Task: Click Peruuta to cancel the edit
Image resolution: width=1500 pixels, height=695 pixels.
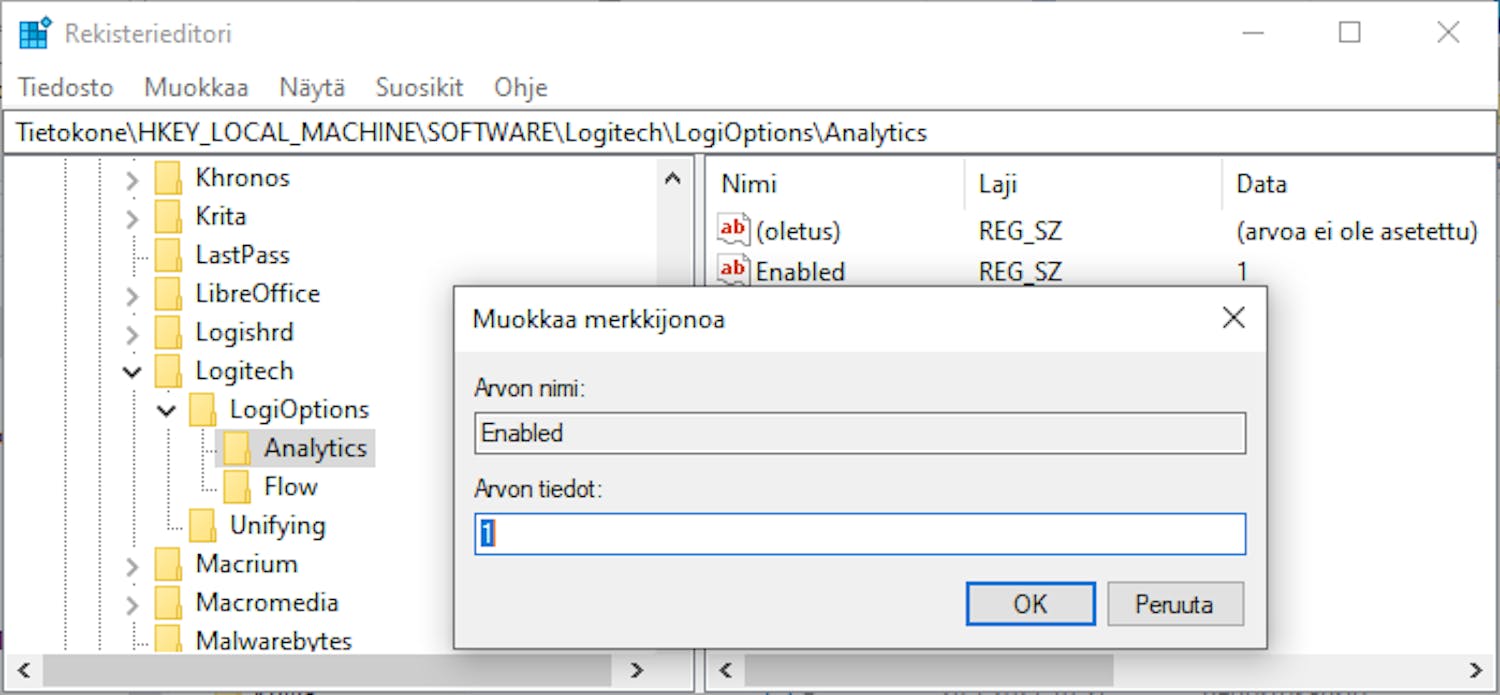Action: coord(1175,603)
